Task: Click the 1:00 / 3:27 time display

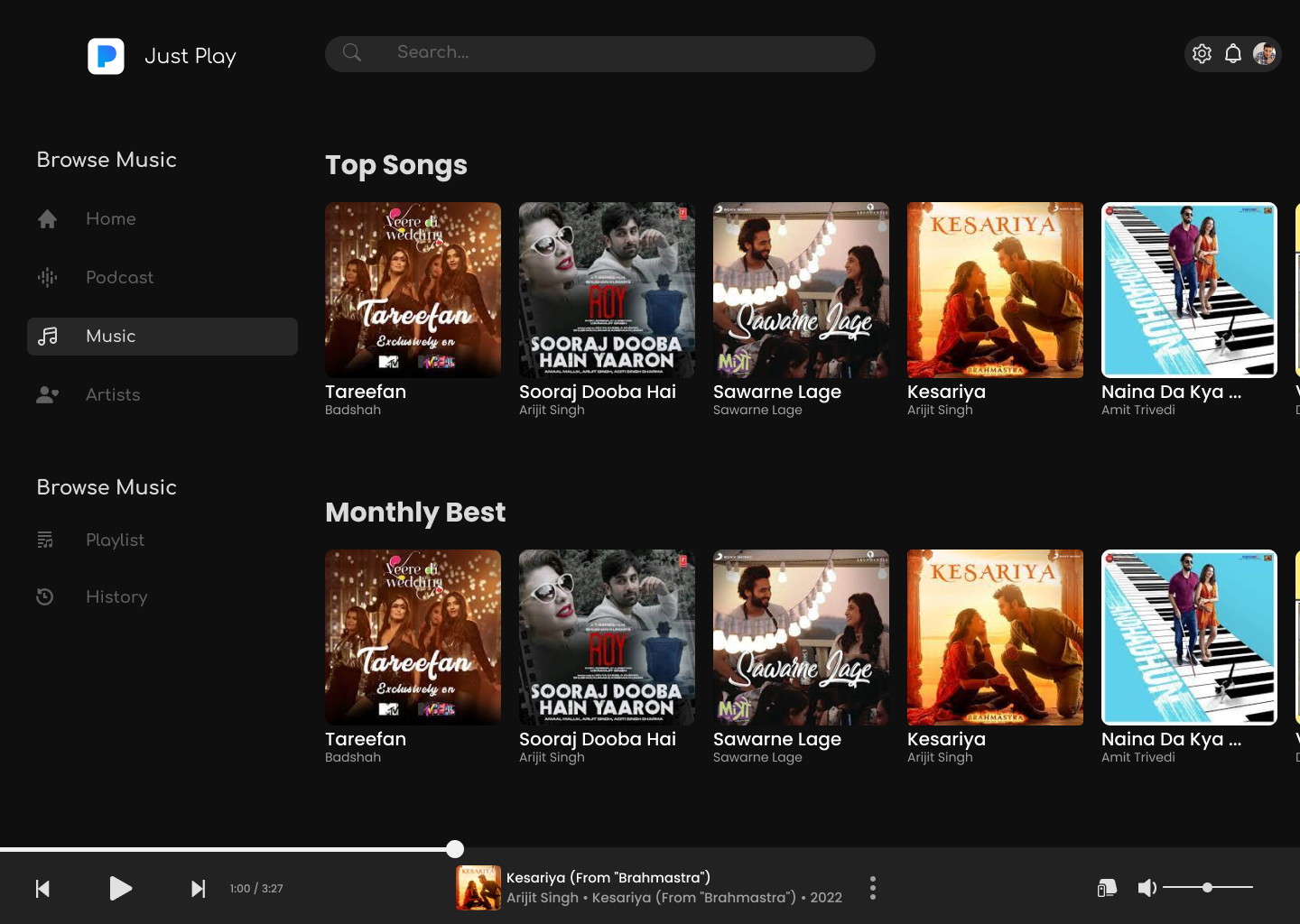Action: click(x=256, y=889)
